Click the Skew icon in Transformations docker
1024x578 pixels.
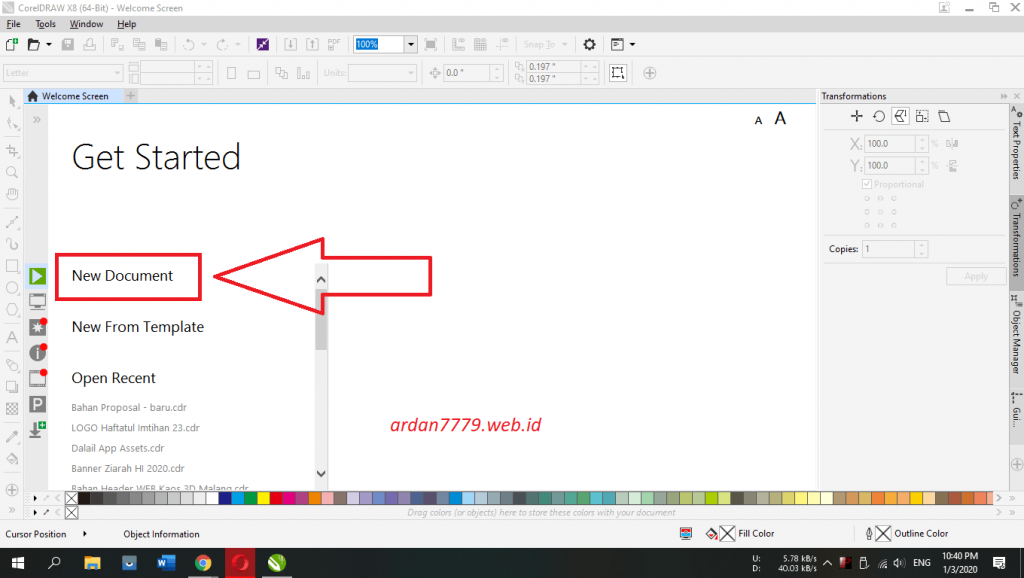pyautogui.click(x=944, y=116)
